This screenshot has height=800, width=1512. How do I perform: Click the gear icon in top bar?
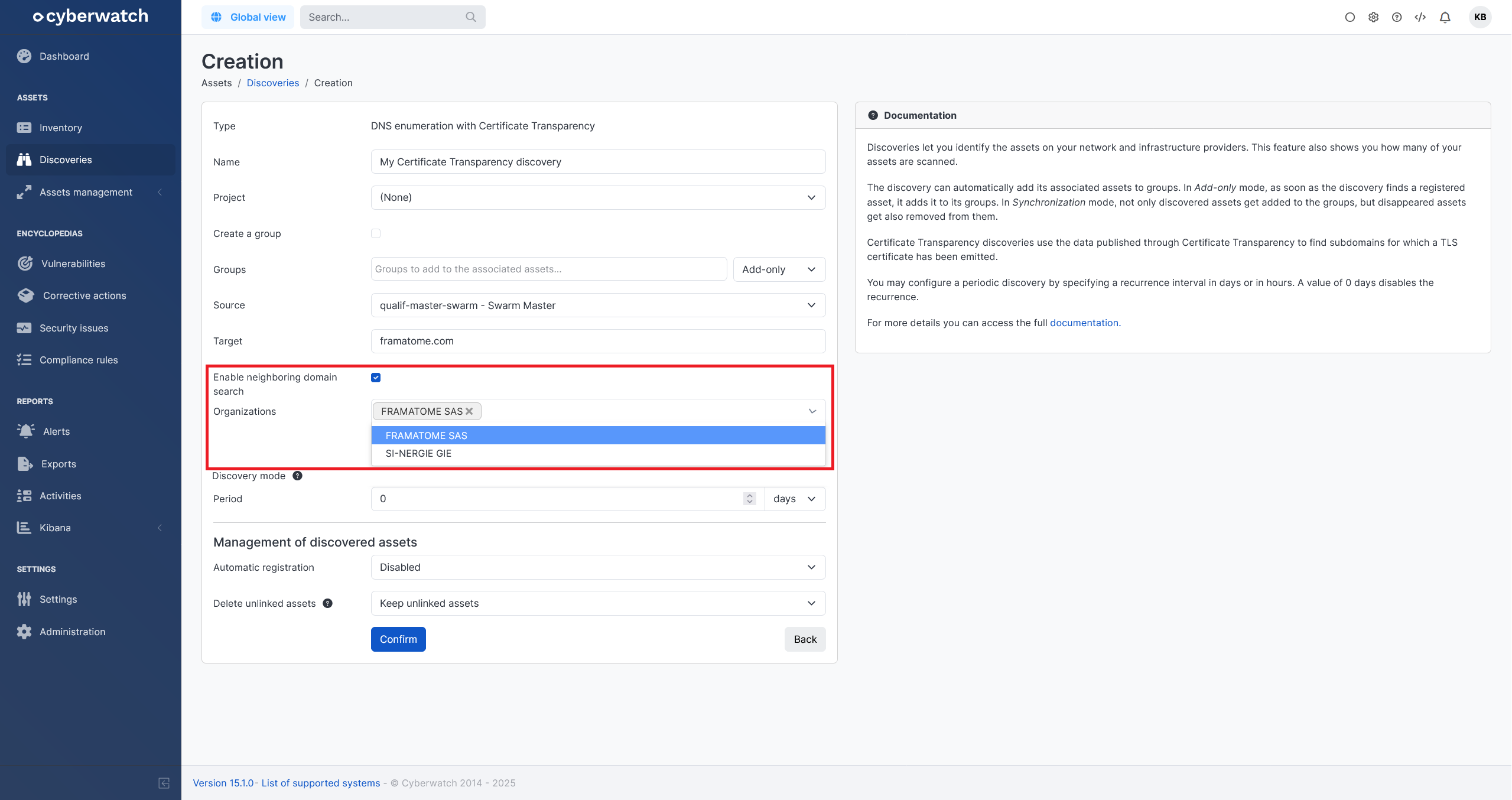[1373, 17]
